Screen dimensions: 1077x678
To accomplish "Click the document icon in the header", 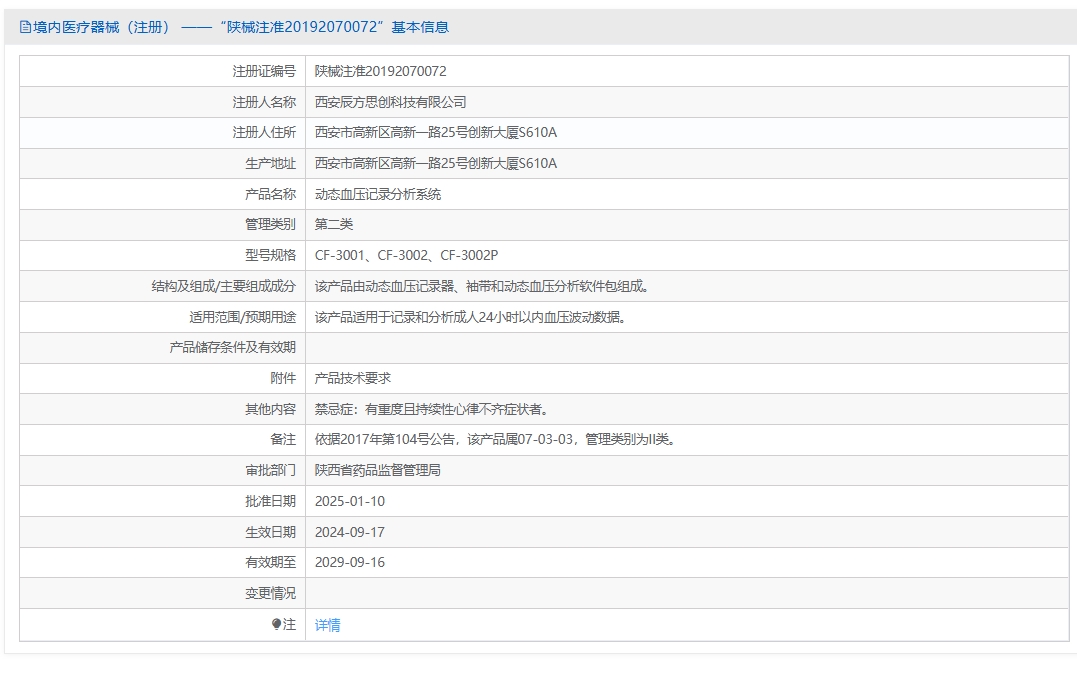I will tap(25, 27).
